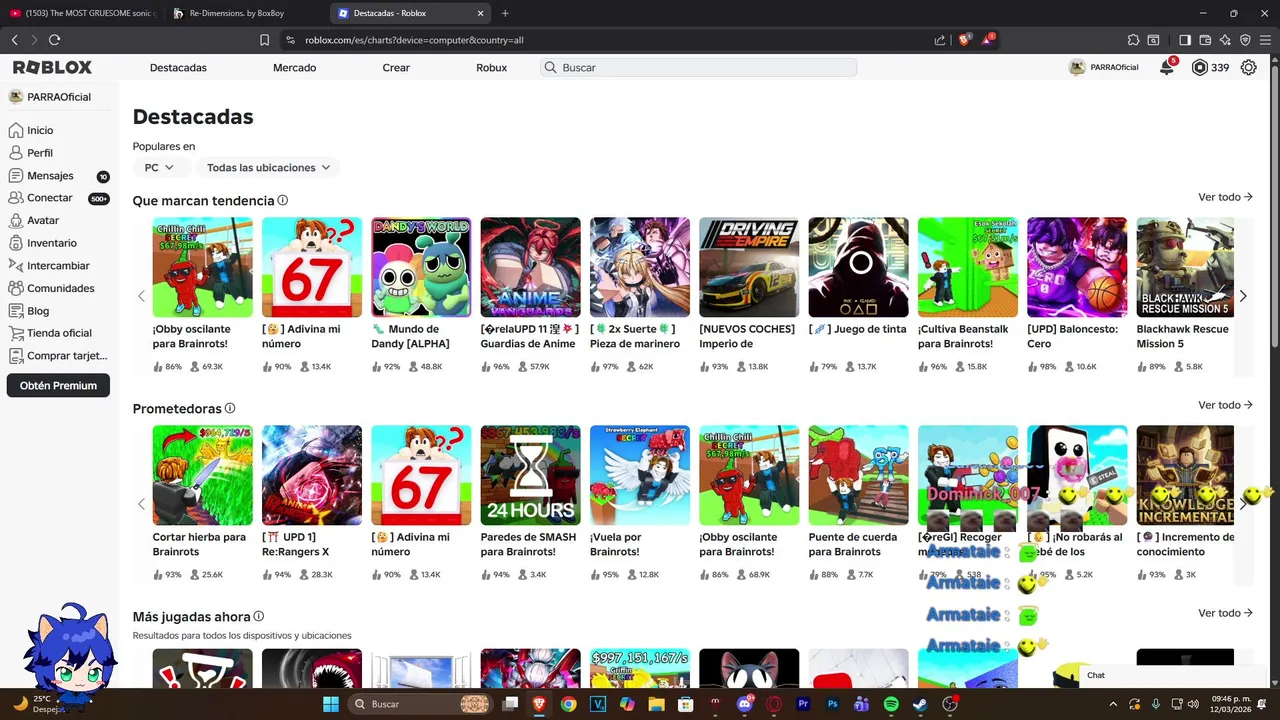Toggle the browser sidebar panel icon

(1185, 40)
